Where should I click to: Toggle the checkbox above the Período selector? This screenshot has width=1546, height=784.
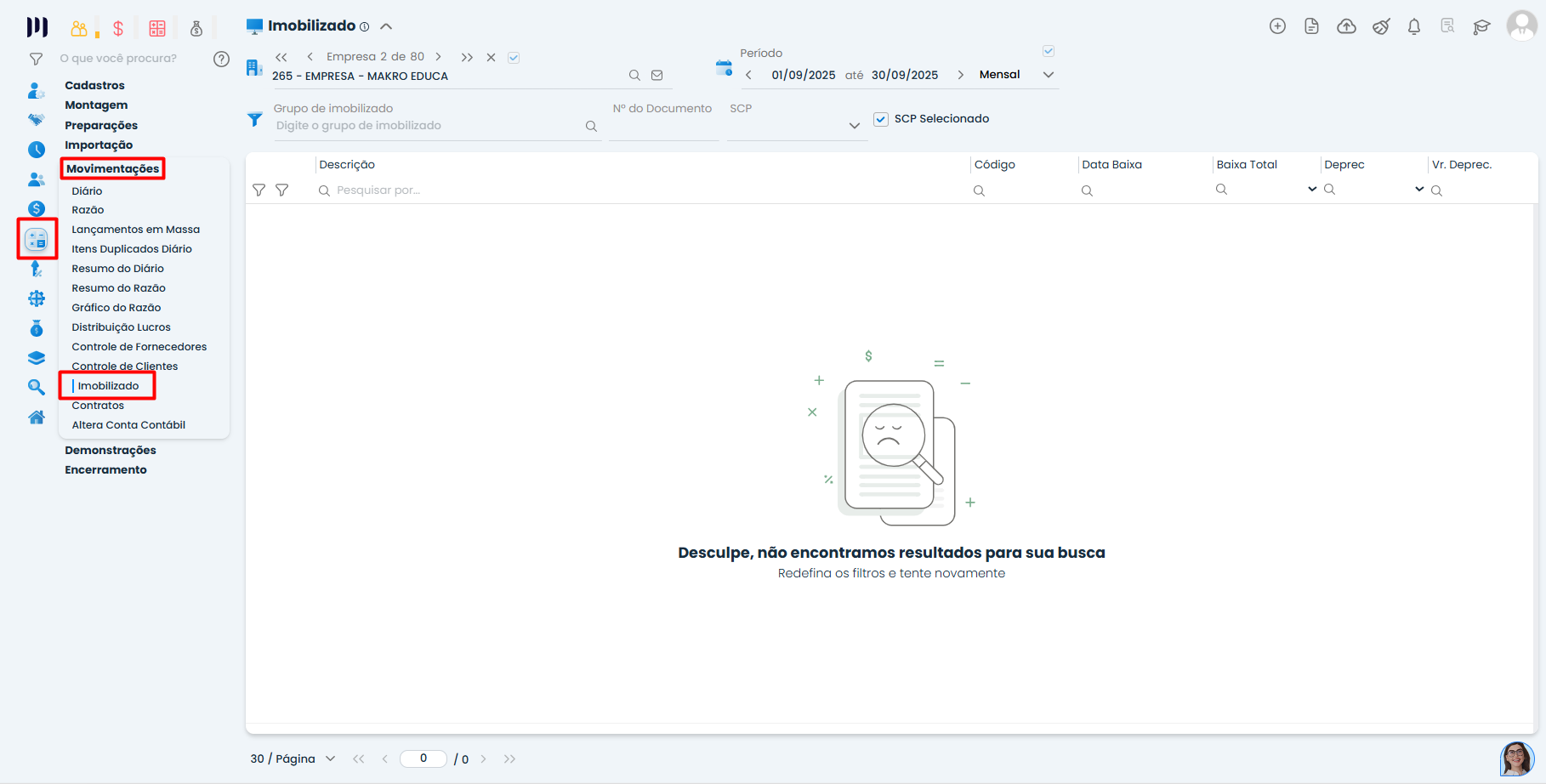point(1049,51)
